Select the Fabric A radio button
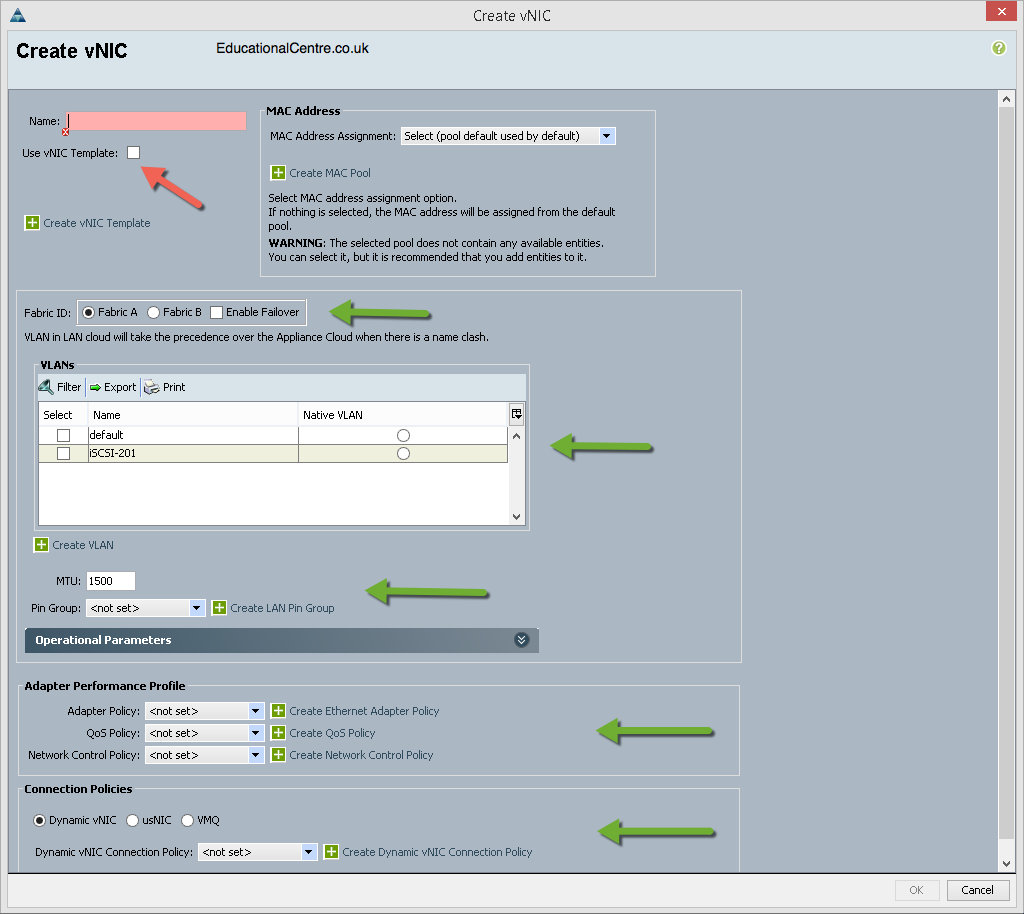The width and height of the screenshot is (1024, 914). [88, 312]
